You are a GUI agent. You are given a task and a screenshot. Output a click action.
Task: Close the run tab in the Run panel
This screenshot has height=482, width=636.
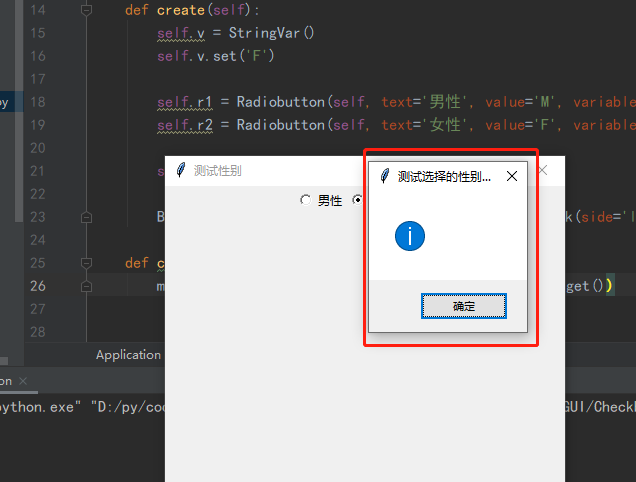(23, 381)
